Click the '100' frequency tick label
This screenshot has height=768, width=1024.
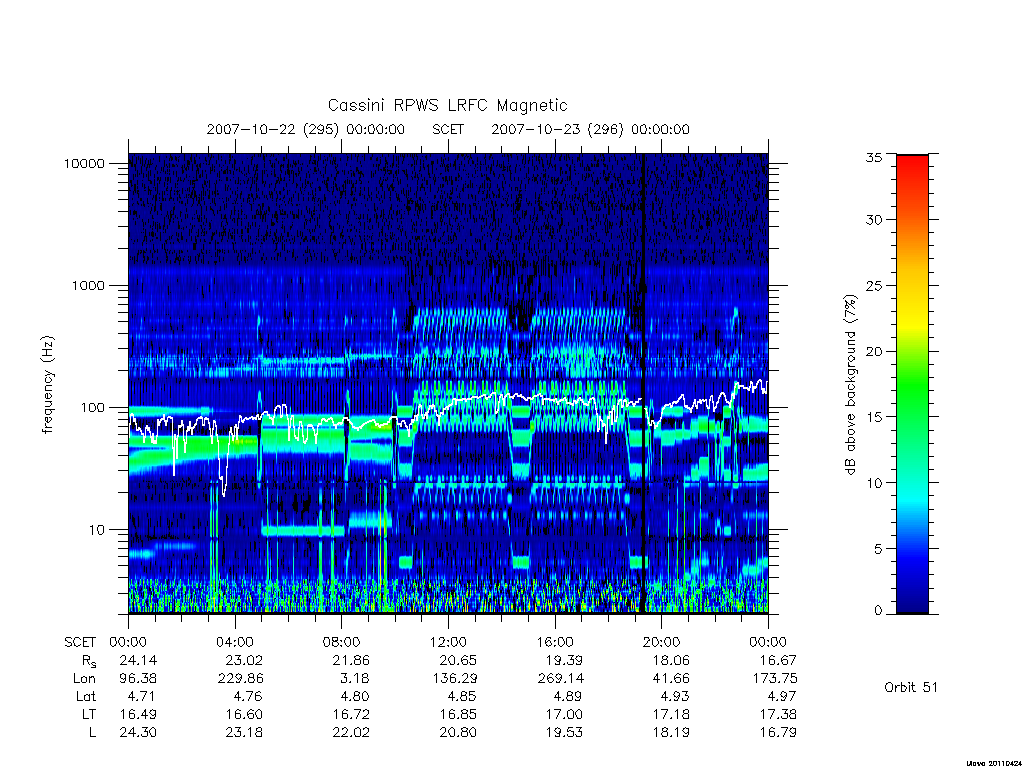(92, 408)
